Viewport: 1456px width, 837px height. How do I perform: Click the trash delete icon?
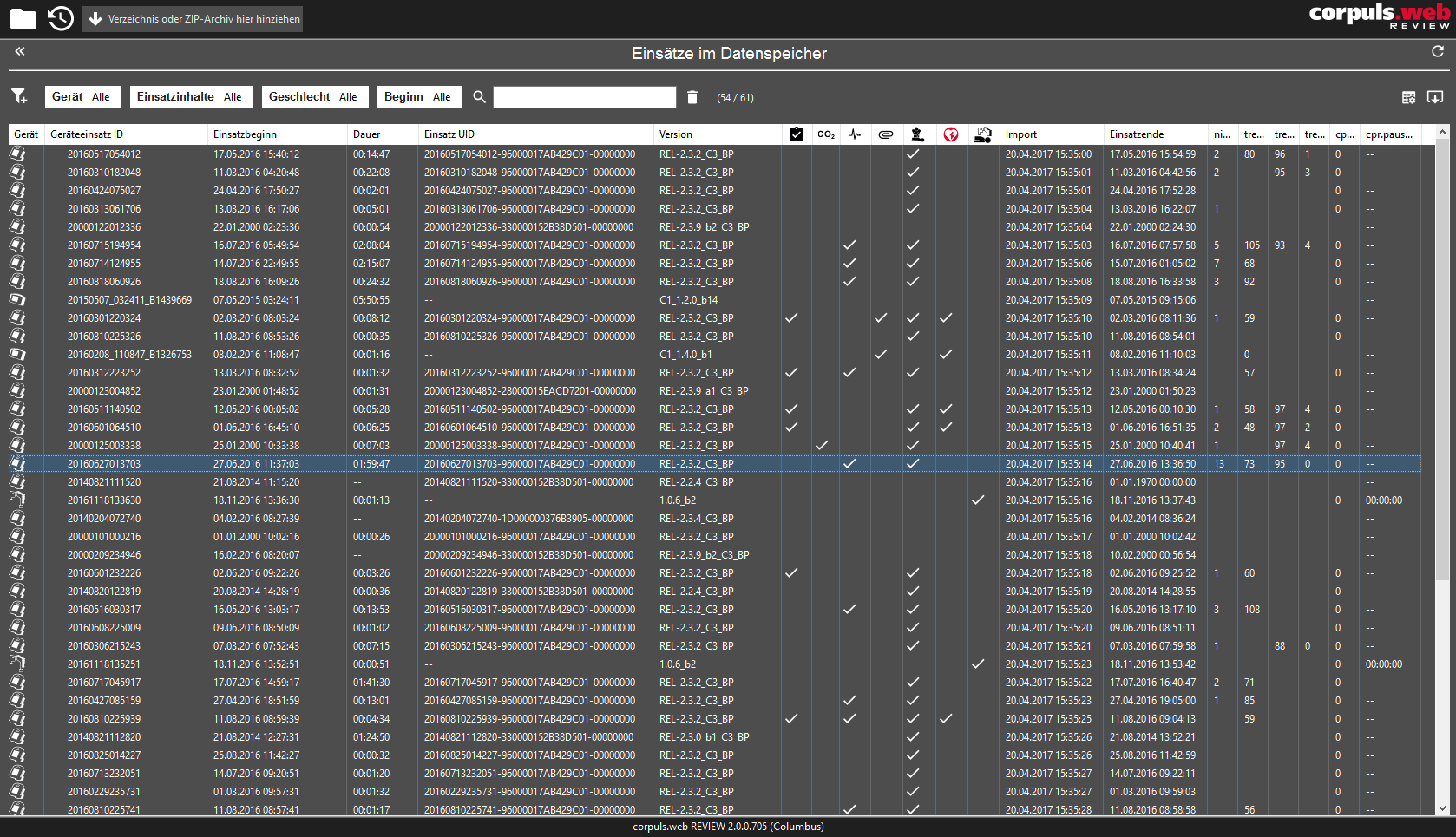click(692, 97)
